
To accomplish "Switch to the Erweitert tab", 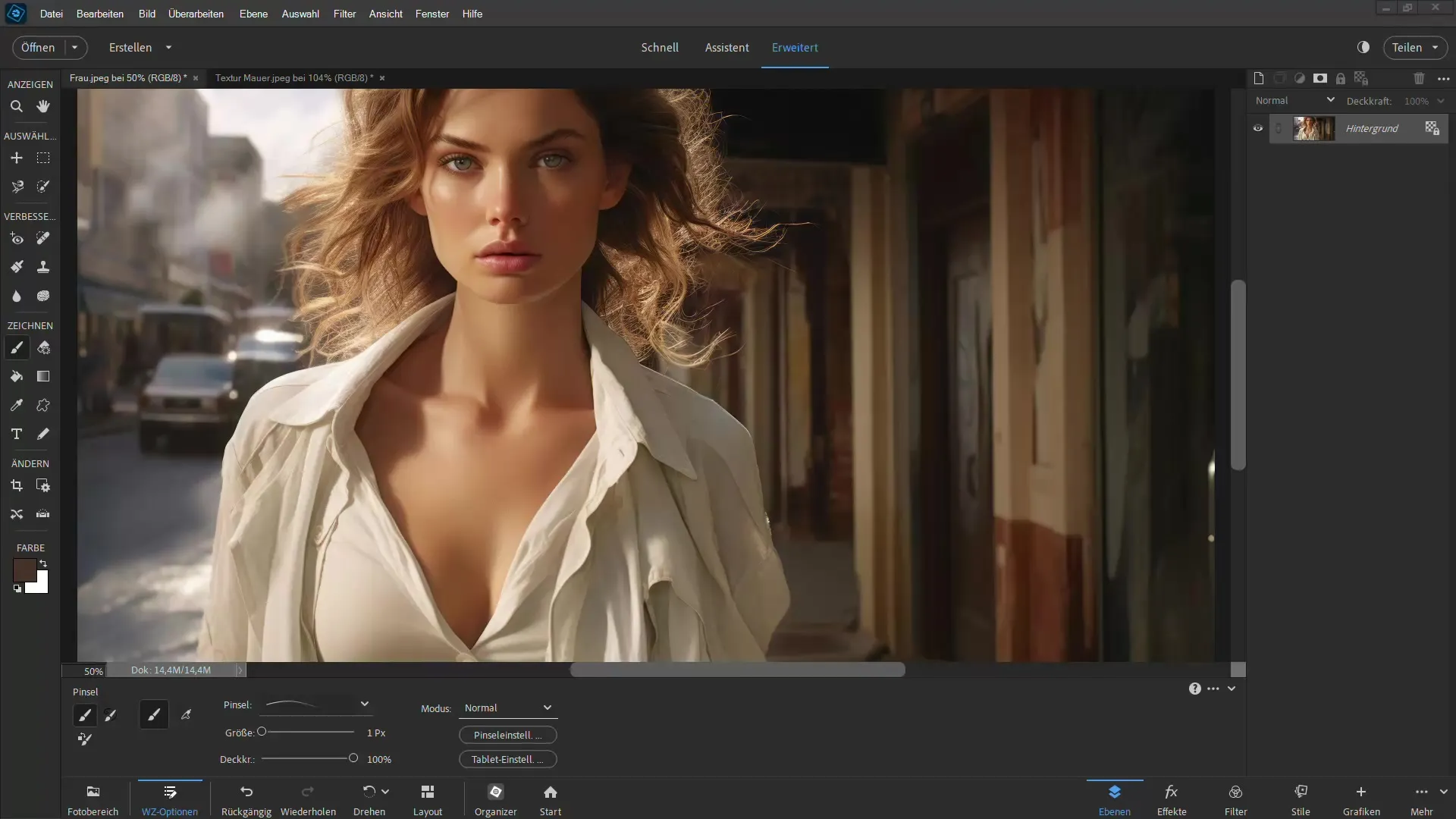I will 795,47.
